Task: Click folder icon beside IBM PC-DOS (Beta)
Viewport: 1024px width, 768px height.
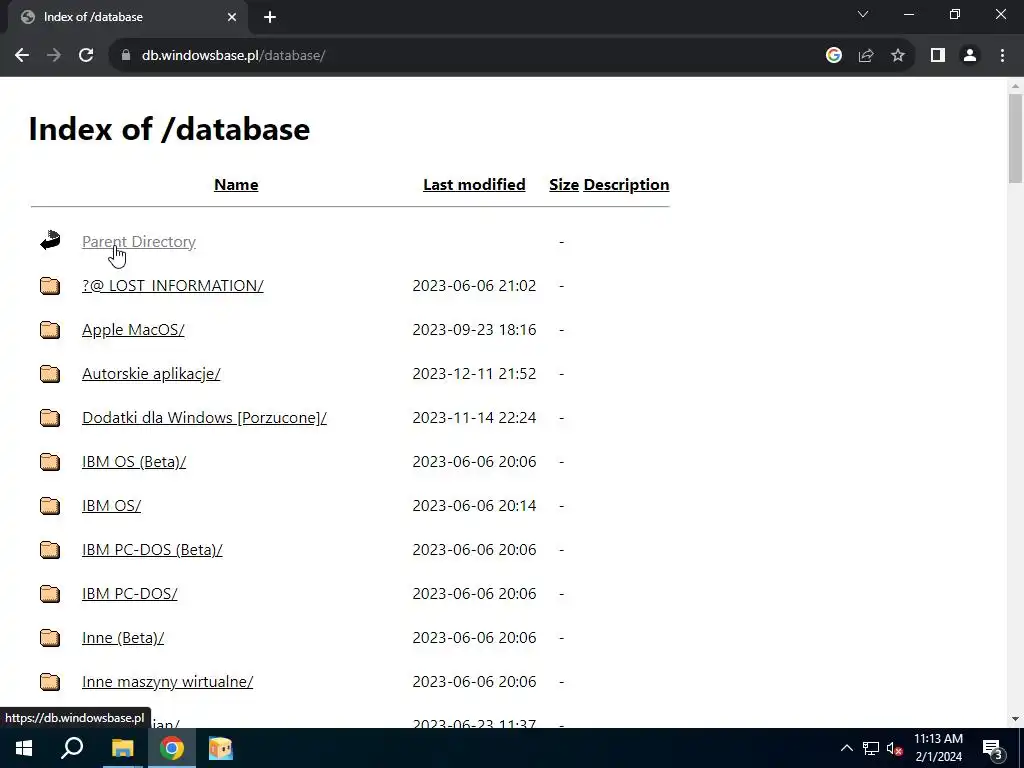Action: [50, 549]
